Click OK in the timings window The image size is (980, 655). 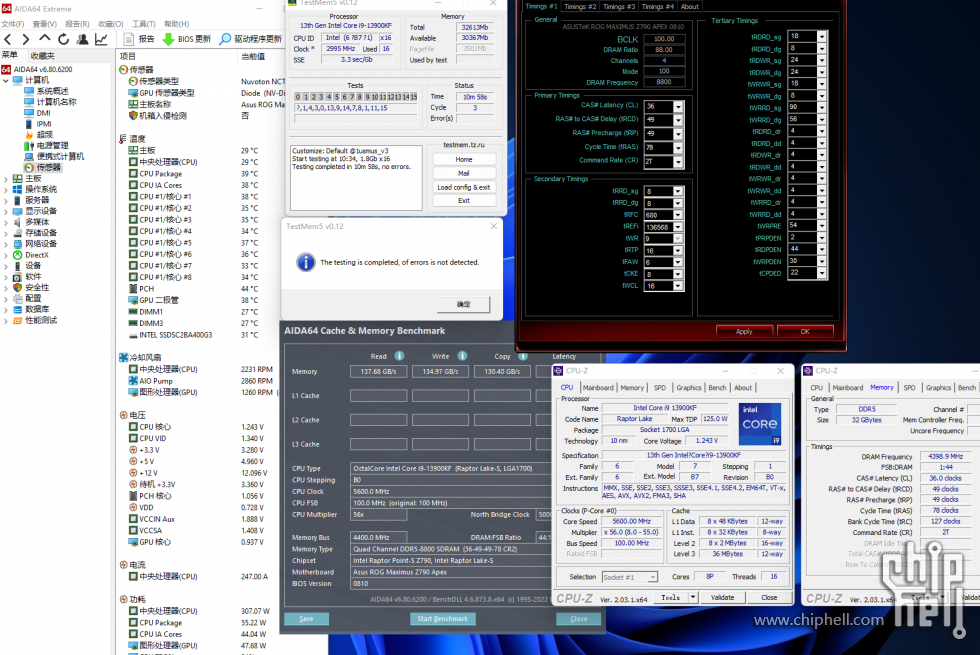[x=805, y=332]
